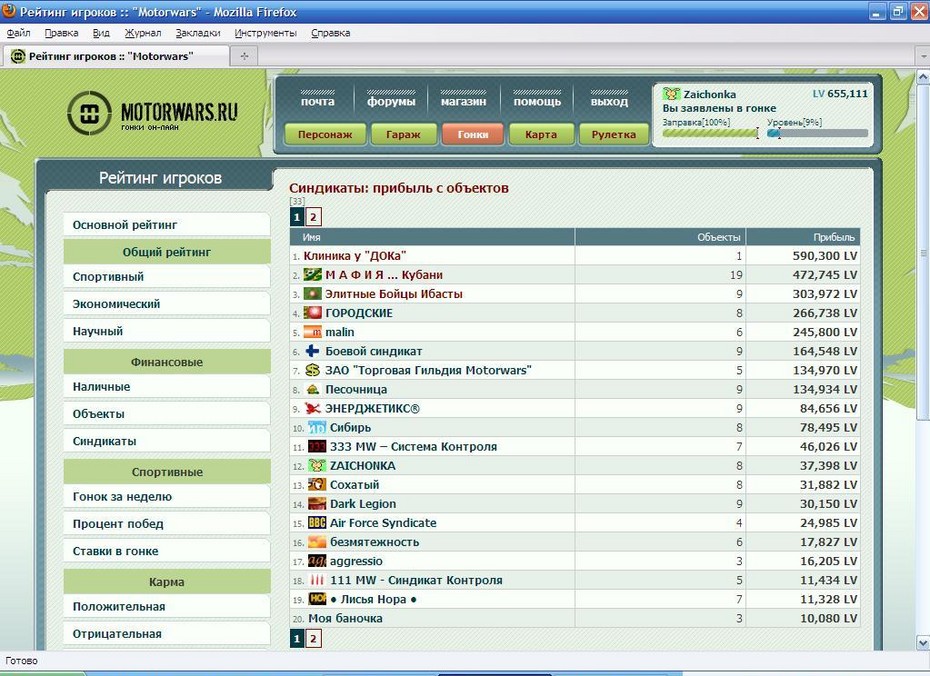This screenshot has width=930, height=676.
Task: Click the Уровень level progress bar
Action: coord(817,133)
